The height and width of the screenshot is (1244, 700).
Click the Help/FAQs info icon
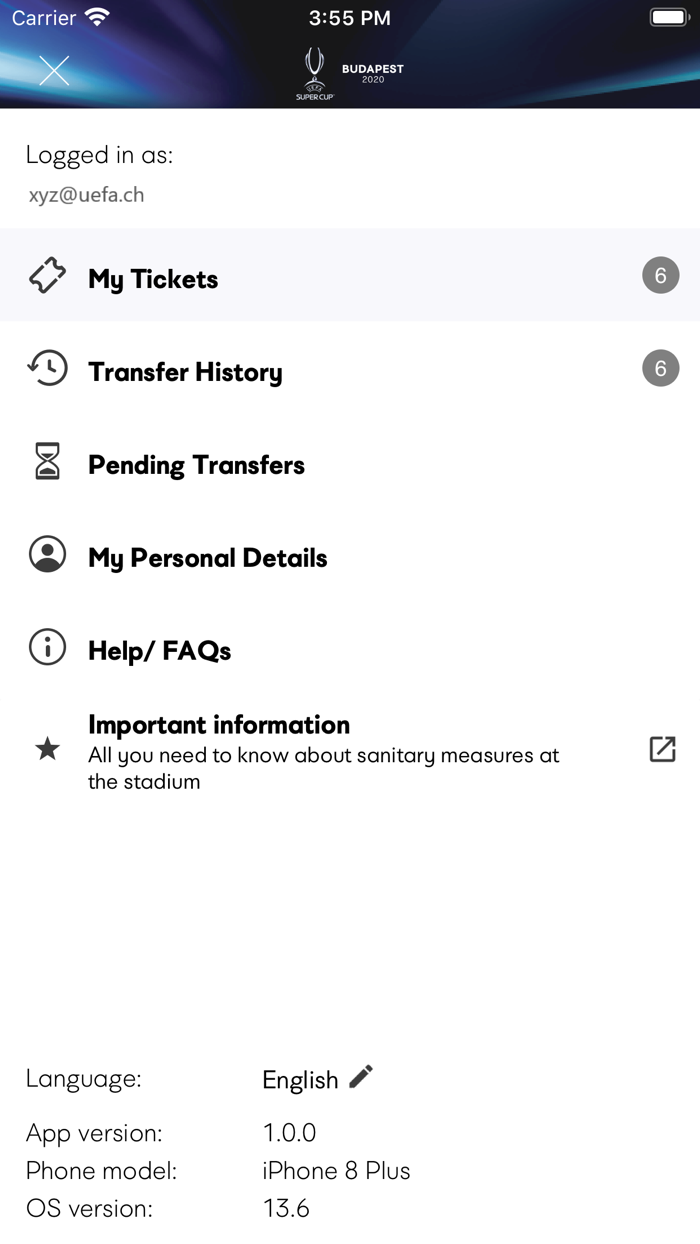[46, 647]
